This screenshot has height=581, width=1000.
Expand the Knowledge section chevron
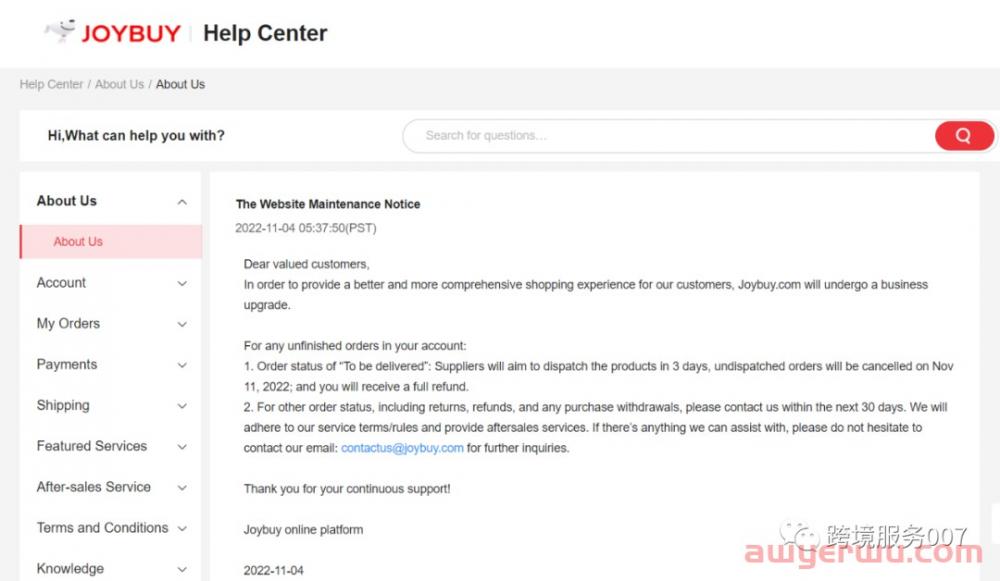[182, 569]
